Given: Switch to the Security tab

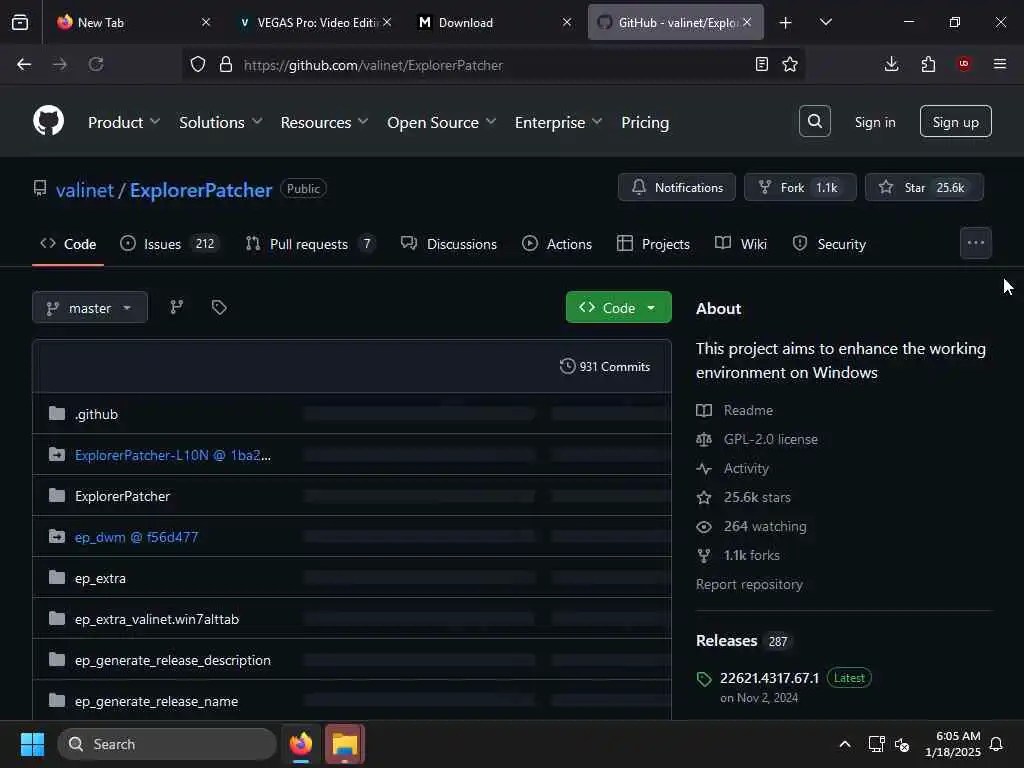Looking at the screenshot, I should 829,244.
